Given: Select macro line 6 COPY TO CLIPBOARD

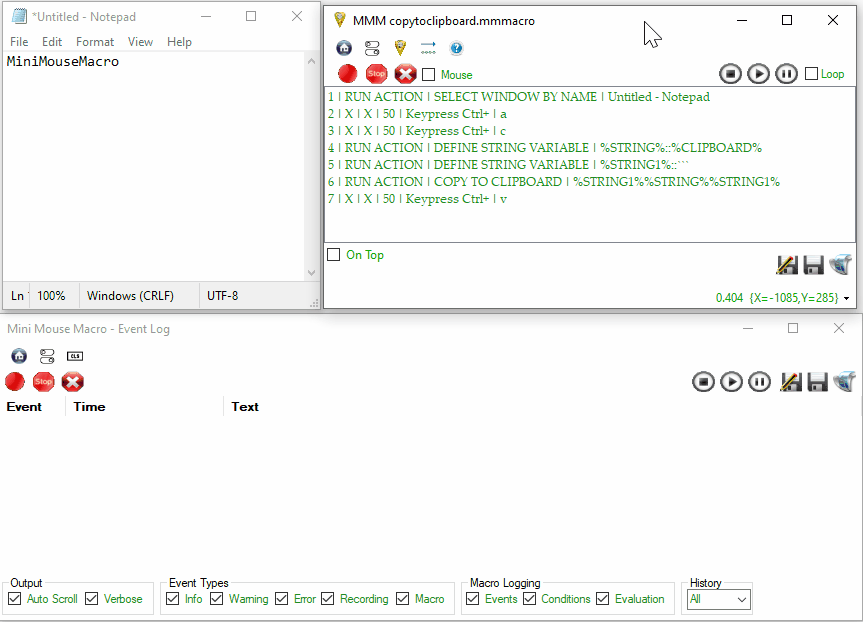Looking at the screenshot, I should pos(553,182).
